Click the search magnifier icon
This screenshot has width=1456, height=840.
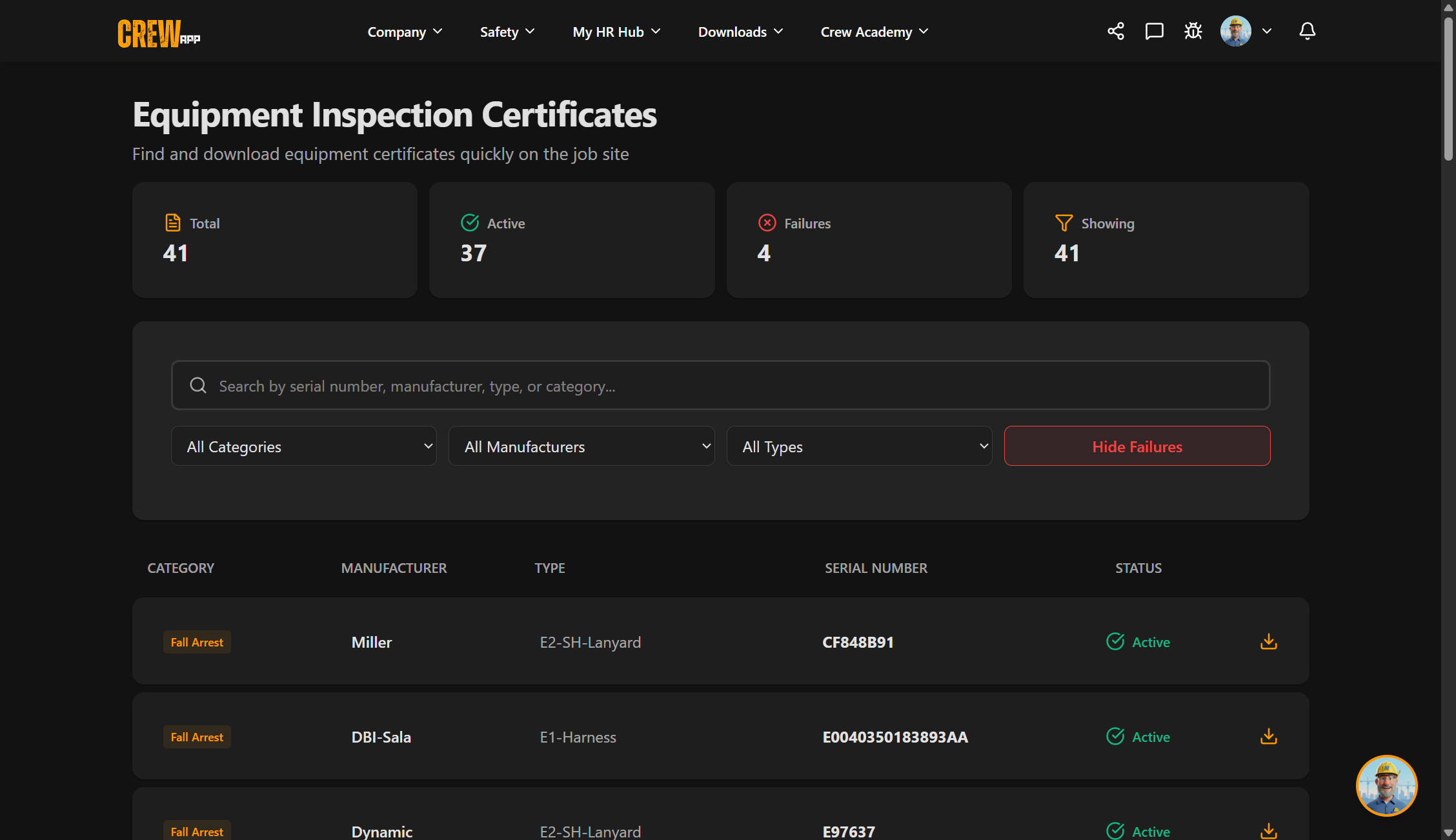(198, 385)
